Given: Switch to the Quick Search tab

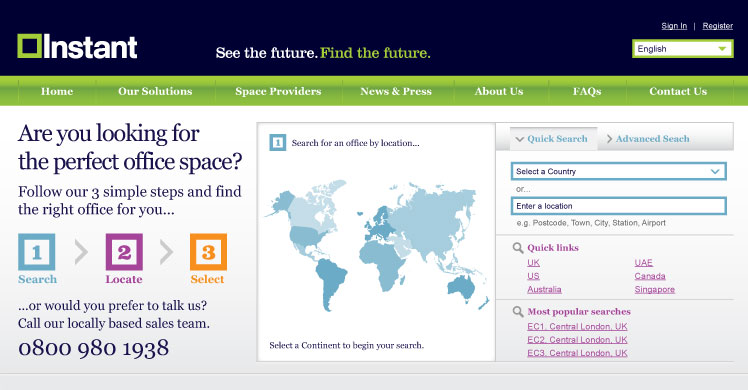Looking at the screenshot, I should point(553,139).
